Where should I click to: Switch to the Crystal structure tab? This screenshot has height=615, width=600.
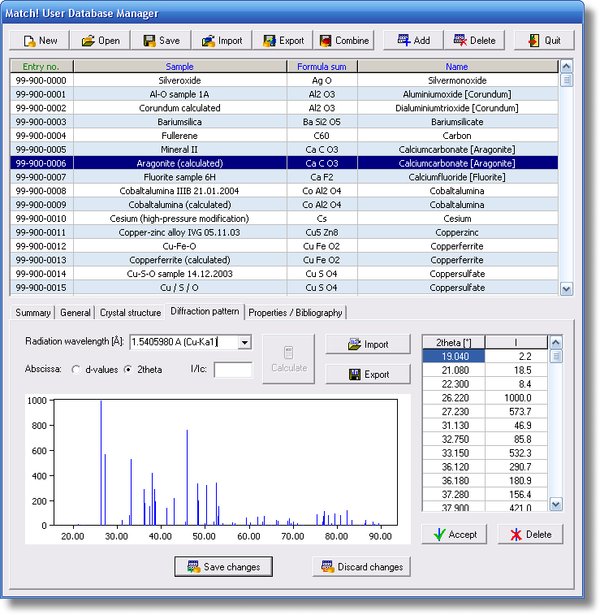coord(130,313)
